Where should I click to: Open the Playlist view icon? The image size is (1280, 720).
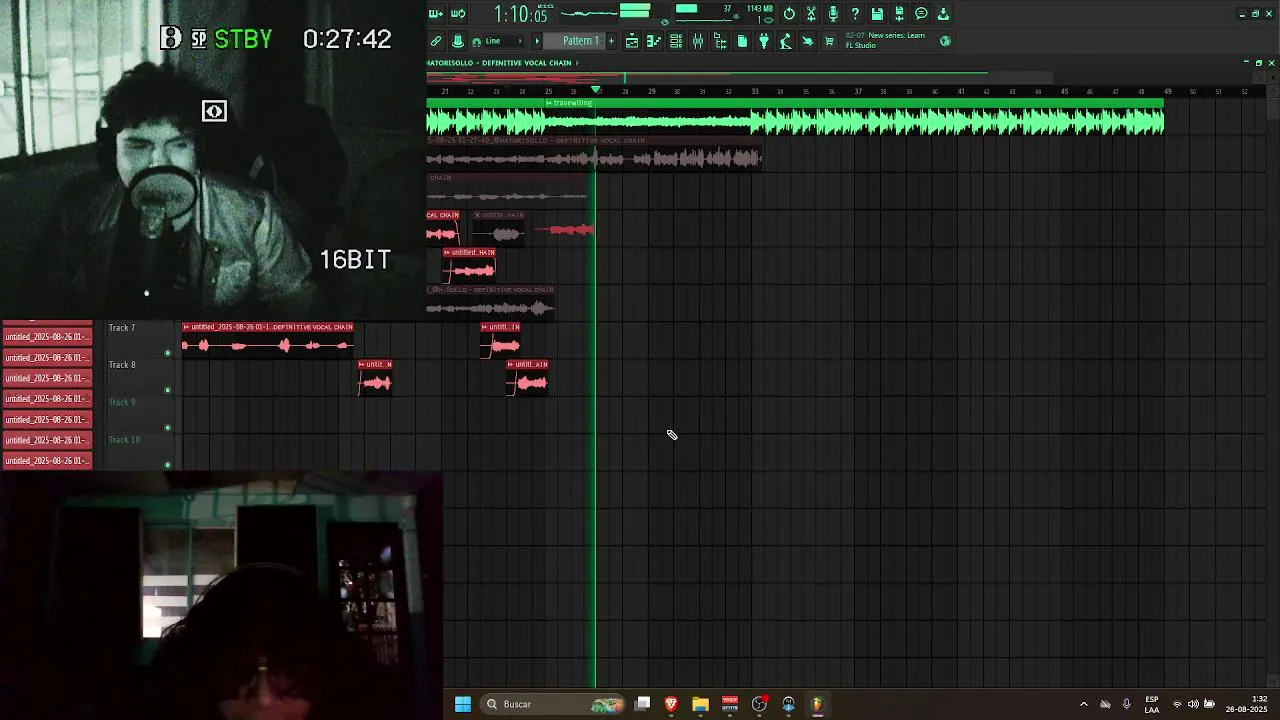[x=632, y=41]
